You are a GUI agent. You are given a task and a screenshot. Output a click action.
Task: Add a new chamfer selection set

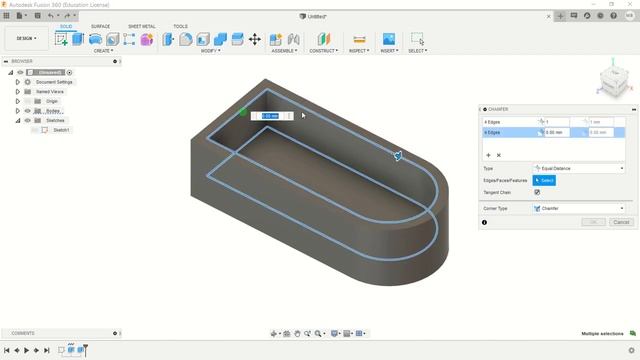click(x=488, y=155)
